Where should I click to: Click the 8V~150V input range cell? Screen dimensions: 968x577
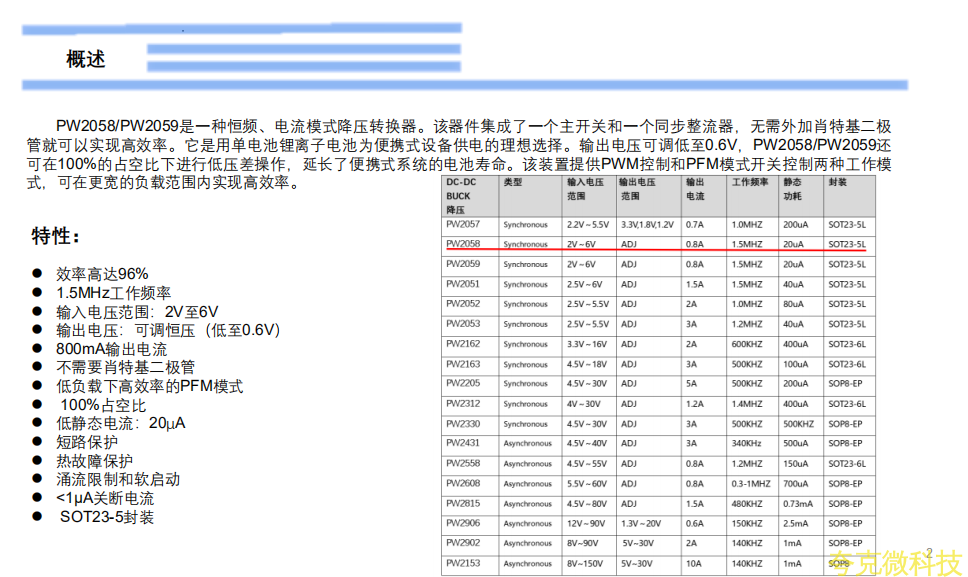[x=586, y=564]
